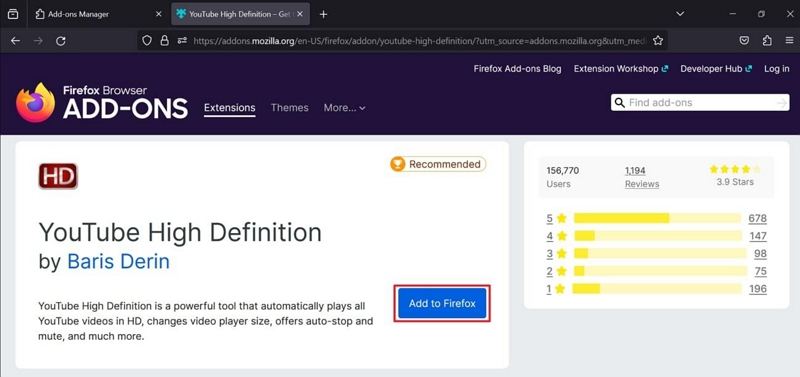This screenshot has height=377, width=800.
Task: Go back with the browser arrow
Action: pos(15,41)
